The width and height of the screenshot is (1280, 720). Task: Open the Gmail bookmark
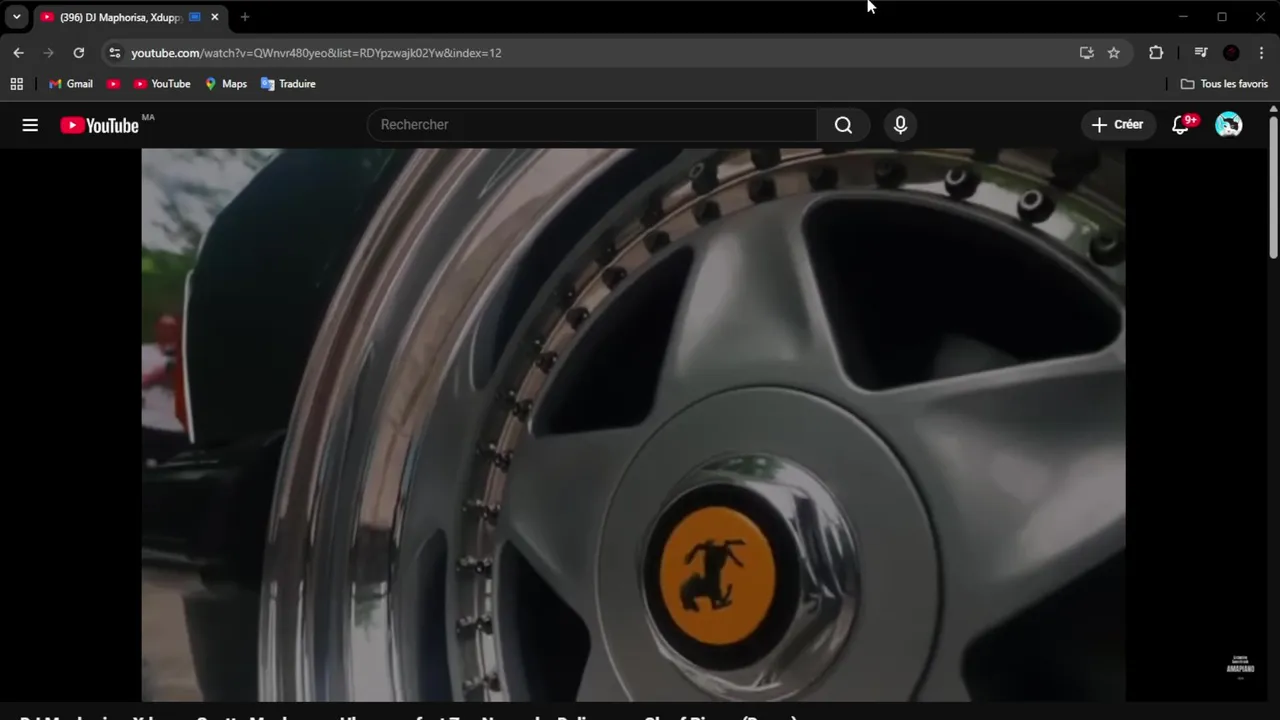(x=71, y=84)
